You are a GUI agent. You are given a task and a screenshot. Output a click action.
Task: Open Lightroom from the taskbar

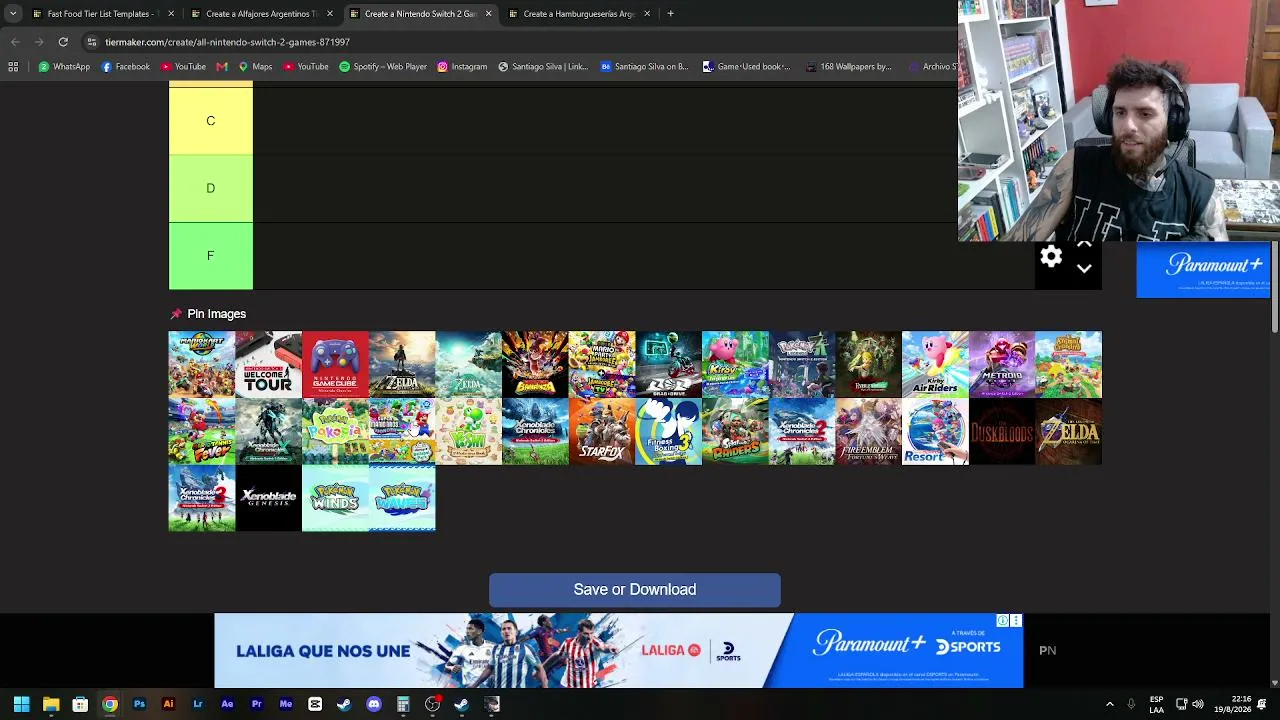click(198, 704)
